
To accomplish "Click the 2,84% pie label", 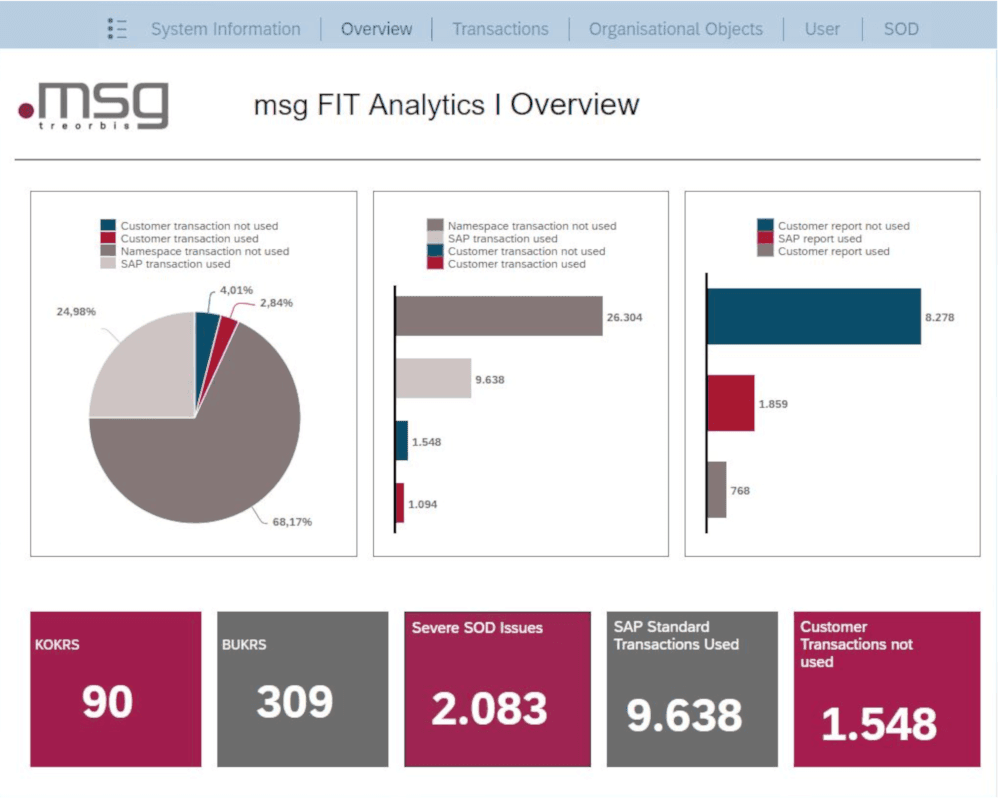I will click(x=277, y=302).
